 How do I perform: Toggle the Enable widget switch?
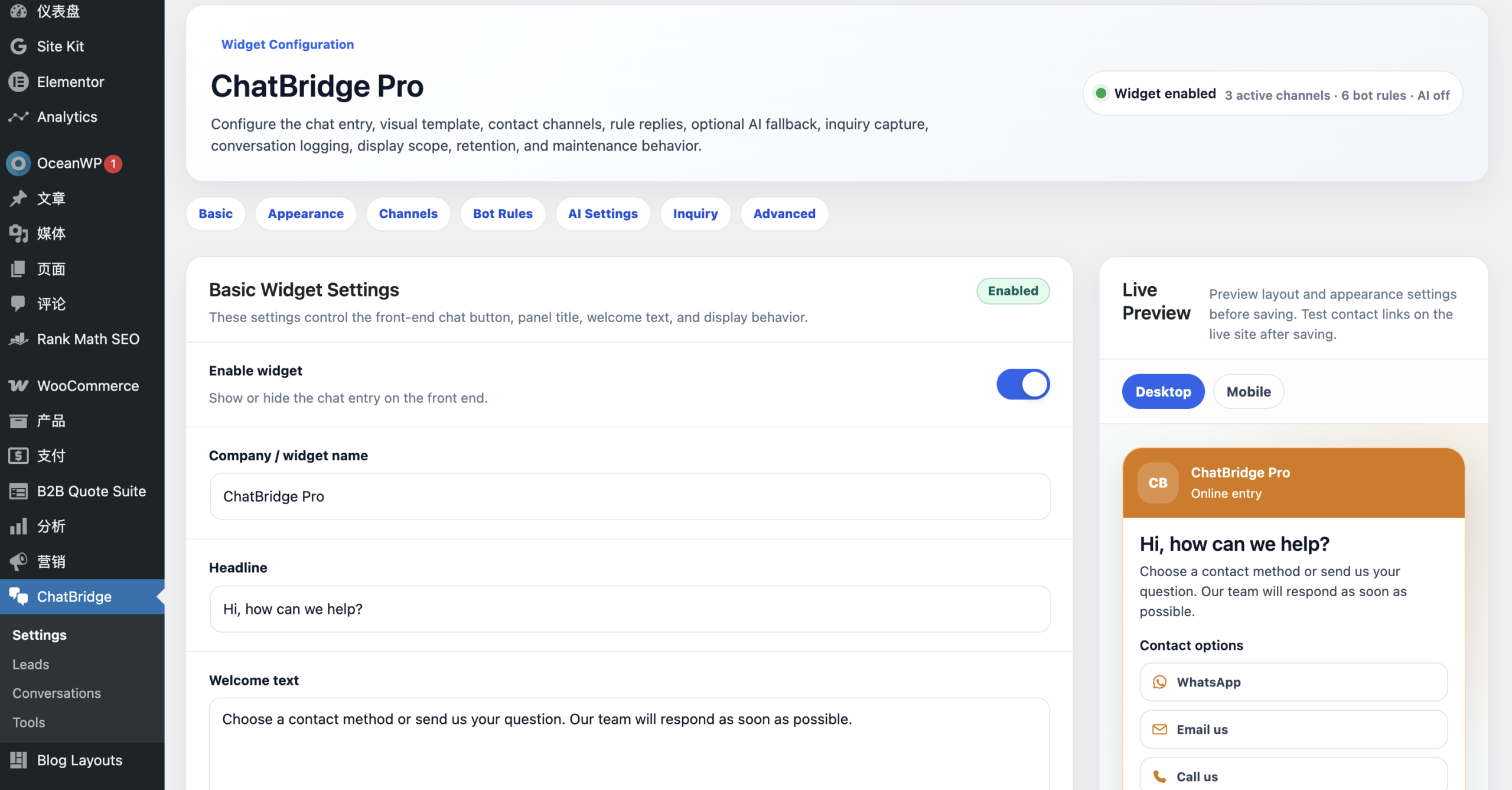pos(1023,385)
